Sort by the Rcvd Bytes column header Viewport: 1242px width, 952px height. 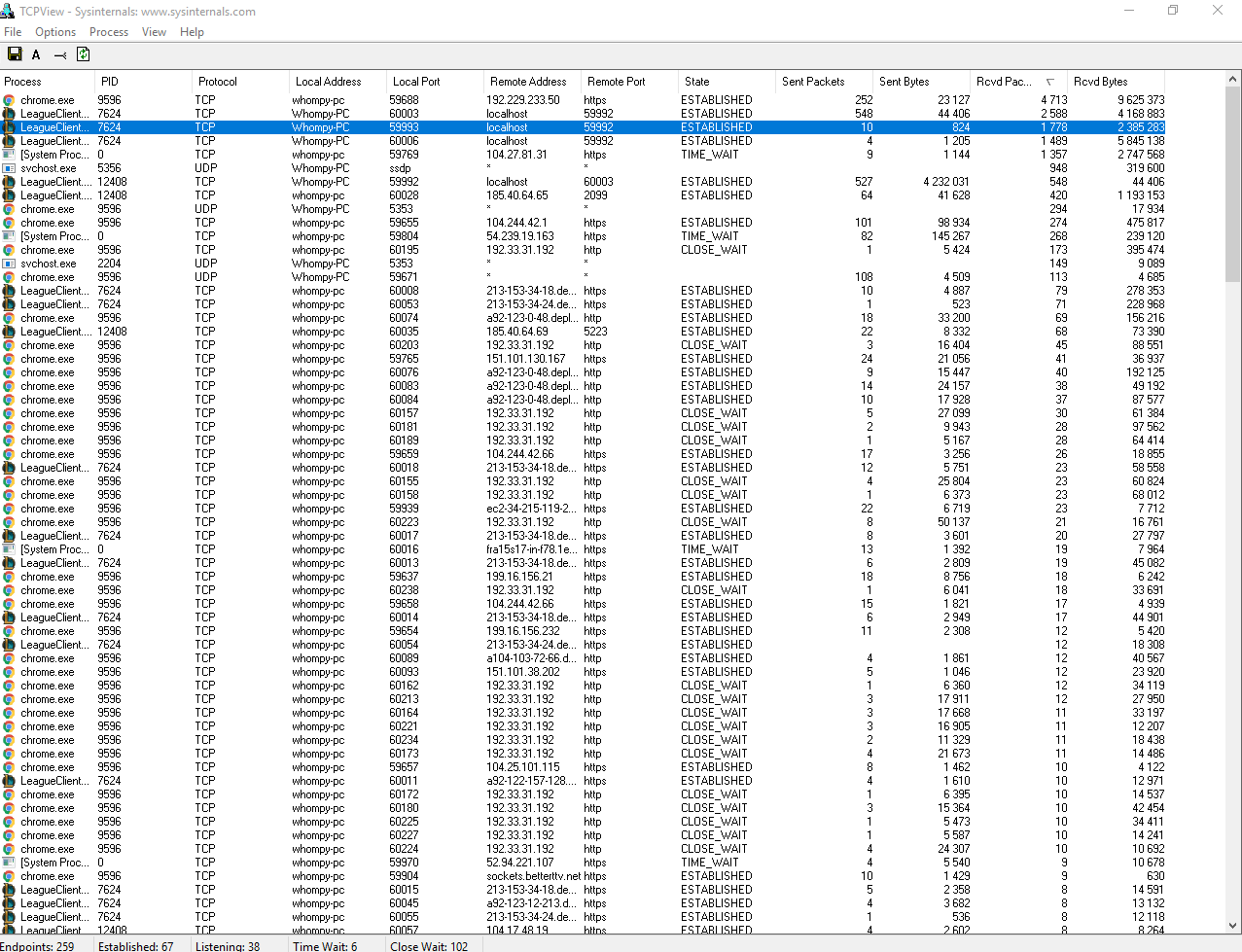[x=1117, y=82]
